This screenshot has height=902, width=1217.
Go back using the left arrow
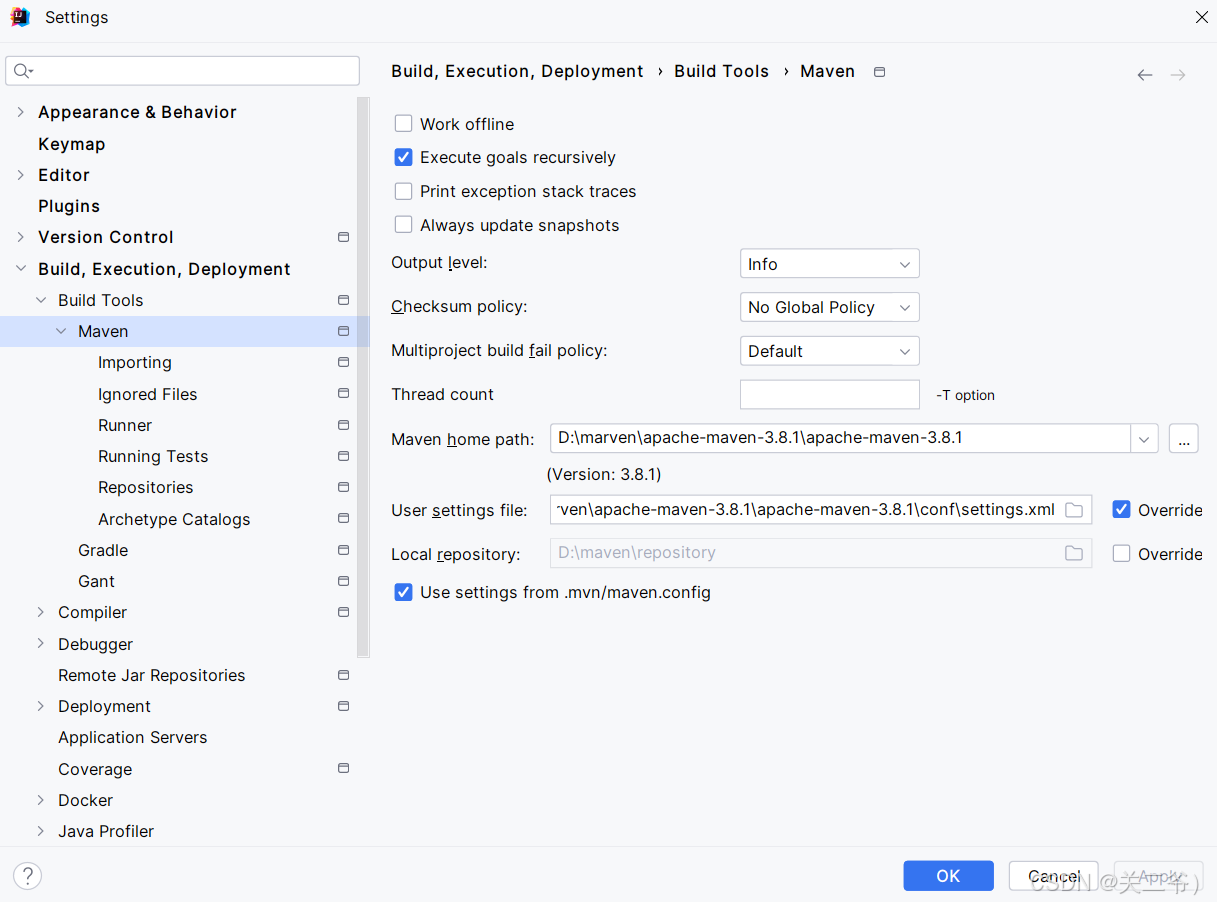point(1145,75)
